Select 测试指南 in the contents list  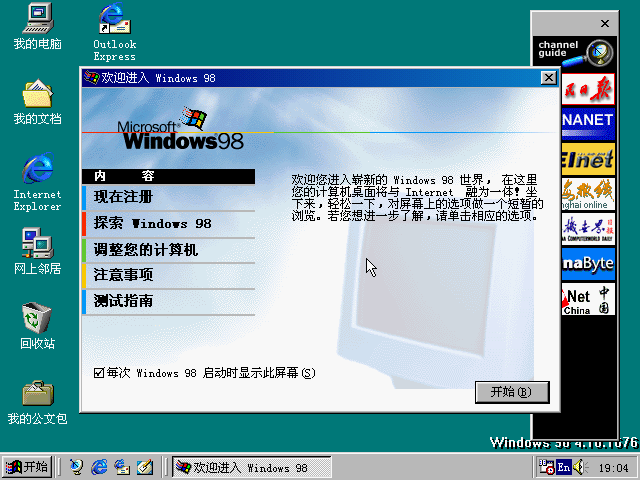[169, 301]
